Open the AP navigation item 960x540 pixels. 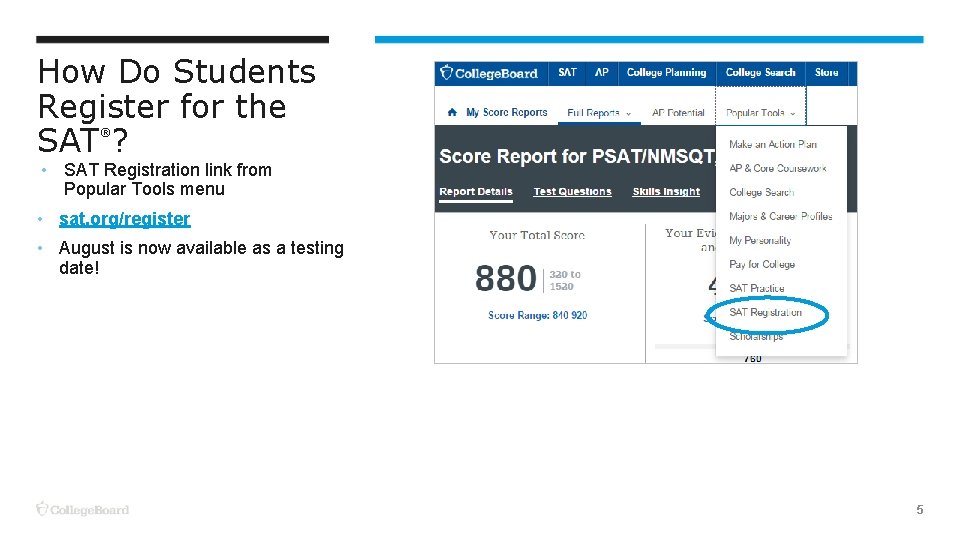(601, 72)
